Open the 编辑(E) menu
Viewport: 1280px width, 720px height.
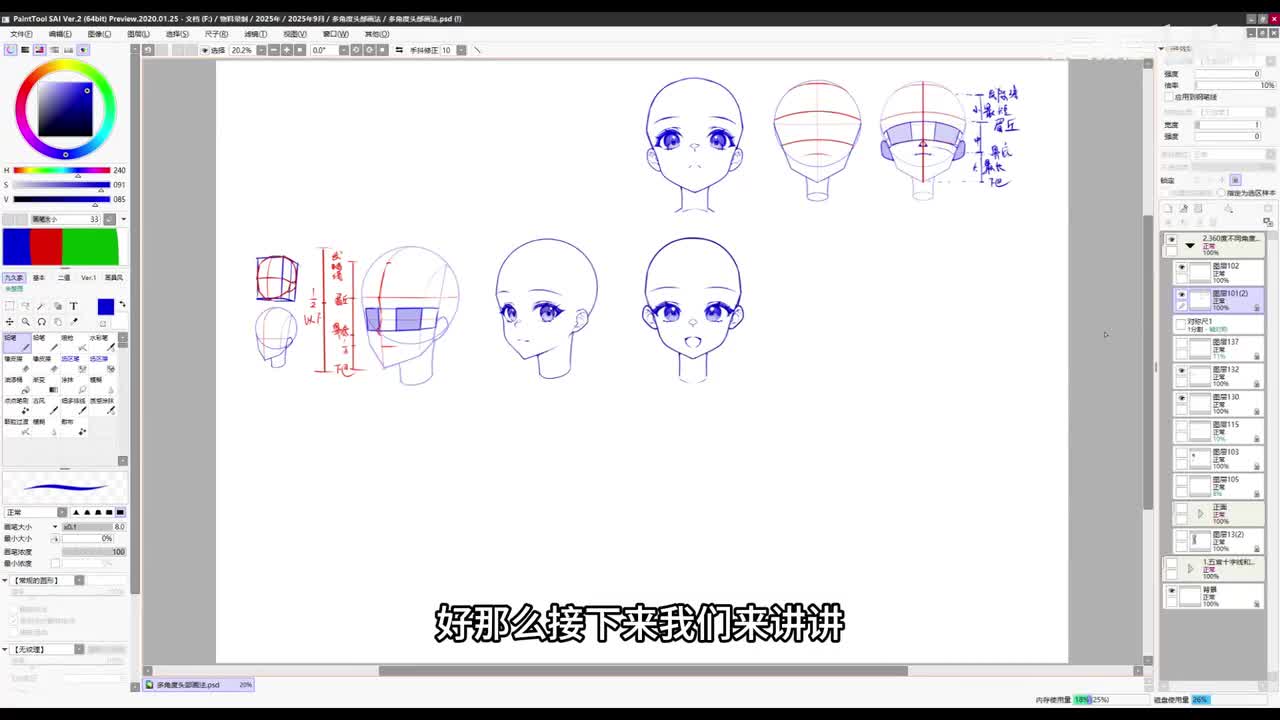tap(60, 34)
